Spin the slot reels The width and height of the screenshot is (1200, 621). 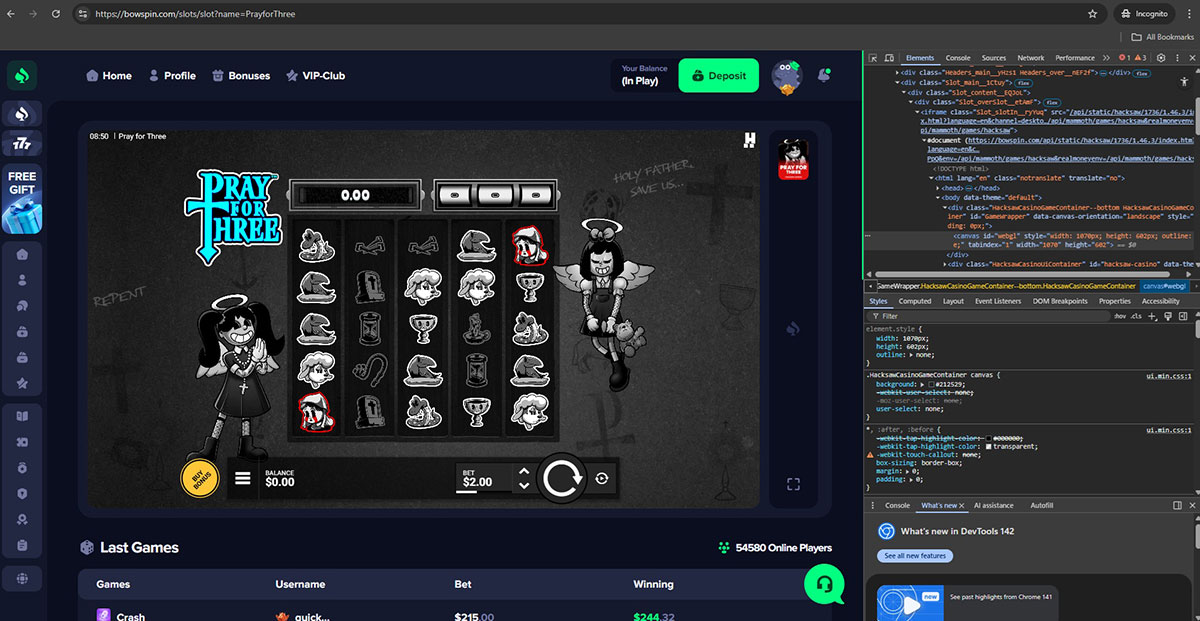[562, 479]
